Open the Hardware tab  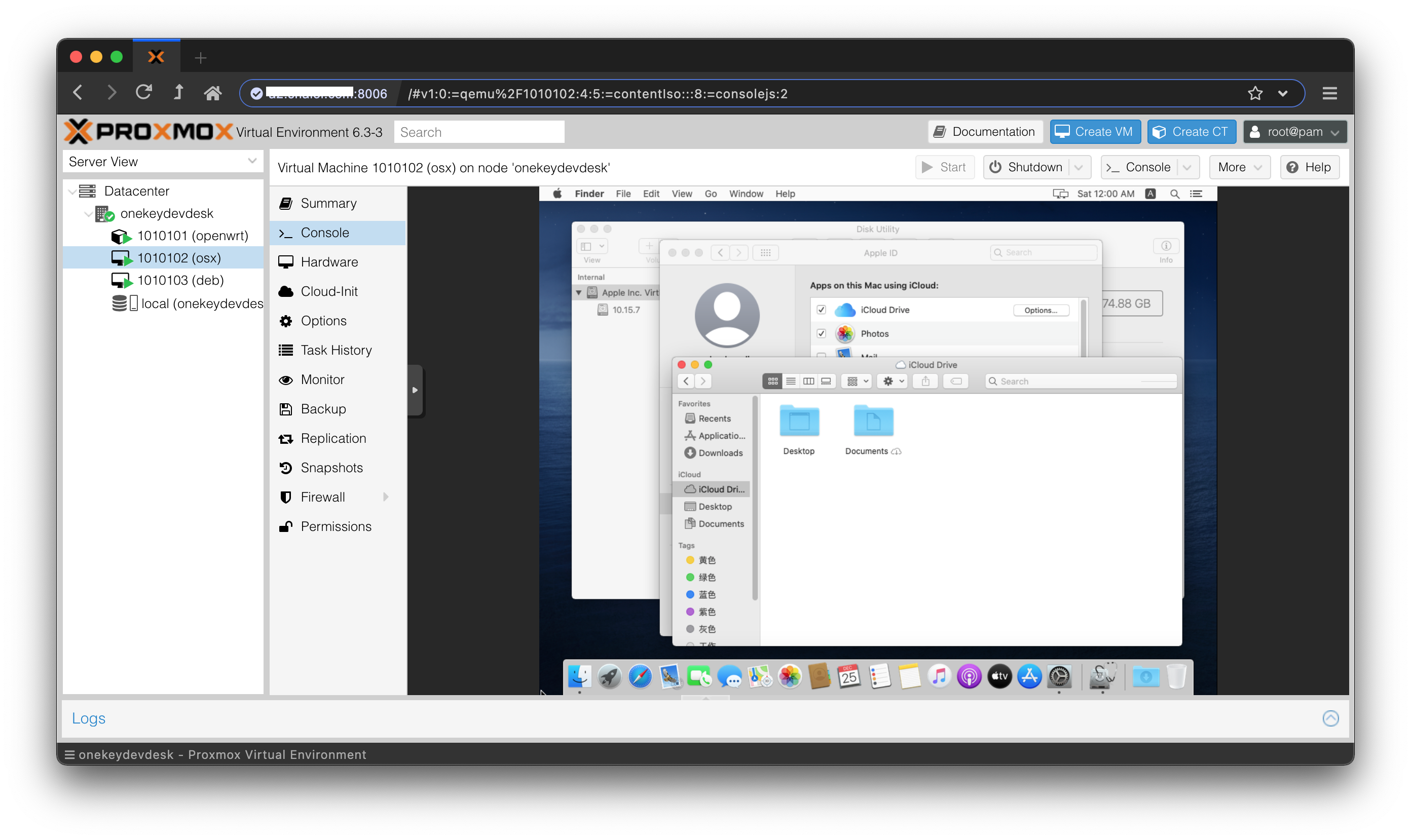[329, 262]
